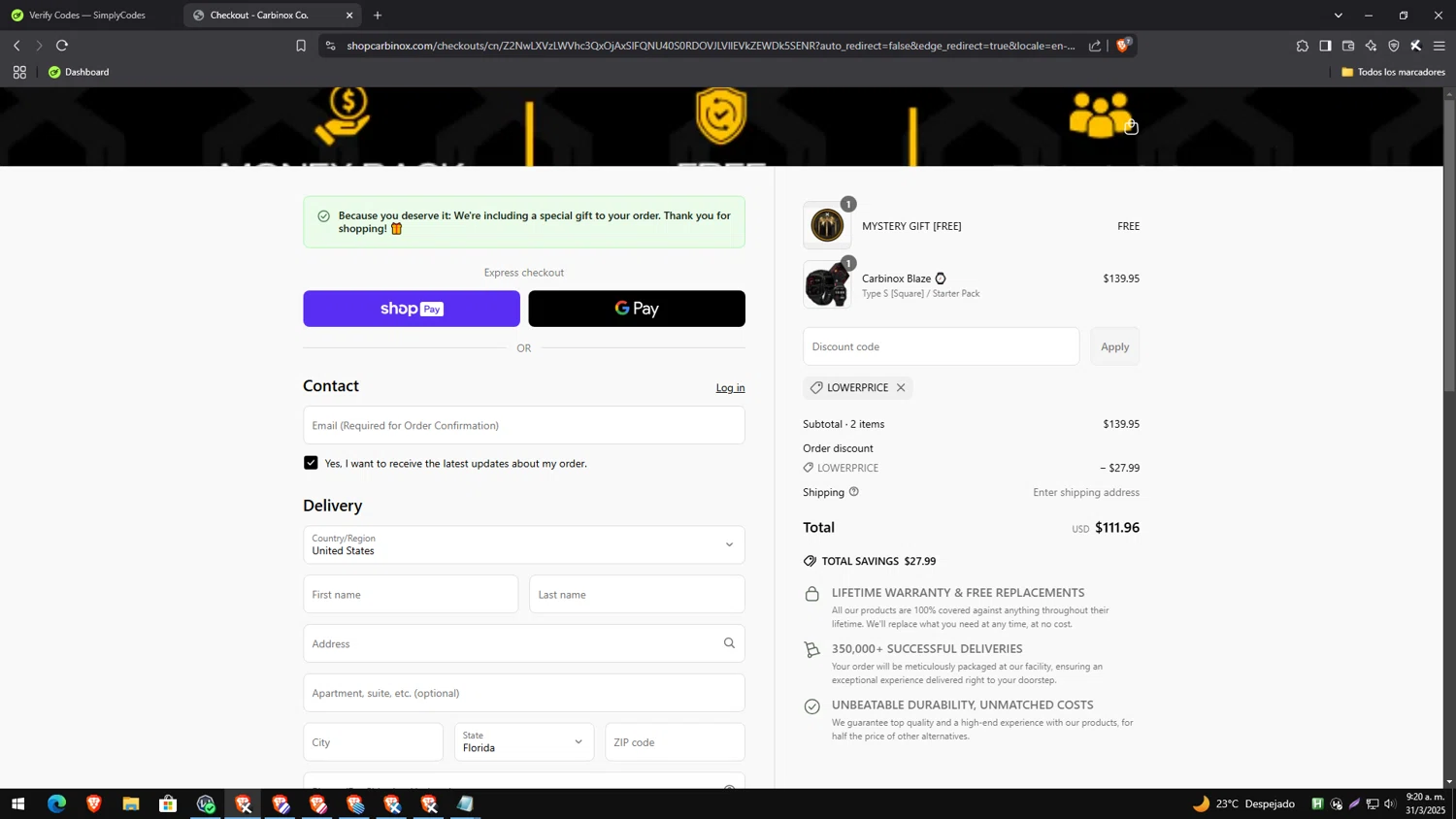
Task: Open the tab search dropdown arrow
Action: (x=1339, y=16)
